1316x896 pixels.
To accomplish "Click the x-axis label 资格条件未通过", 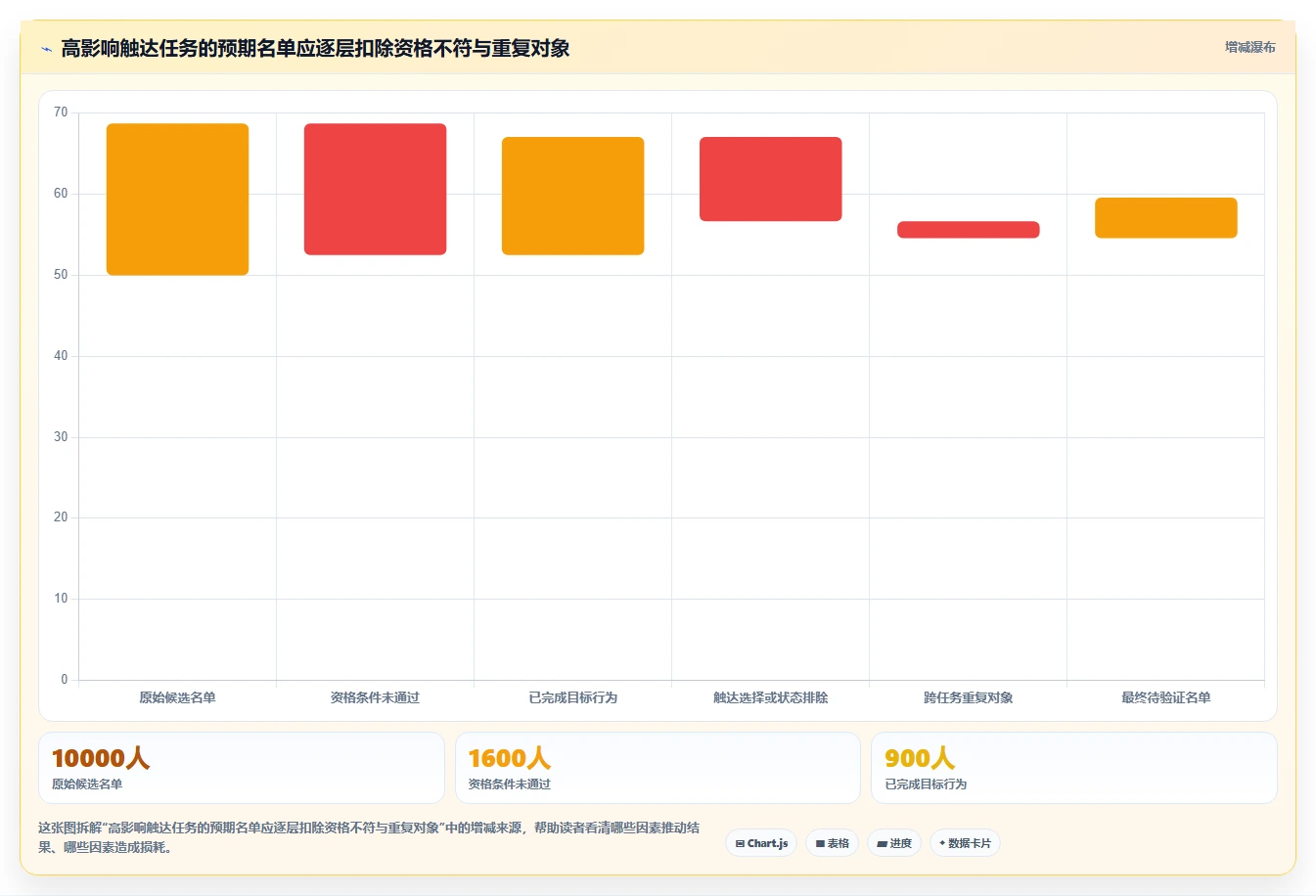I will 375,697.
